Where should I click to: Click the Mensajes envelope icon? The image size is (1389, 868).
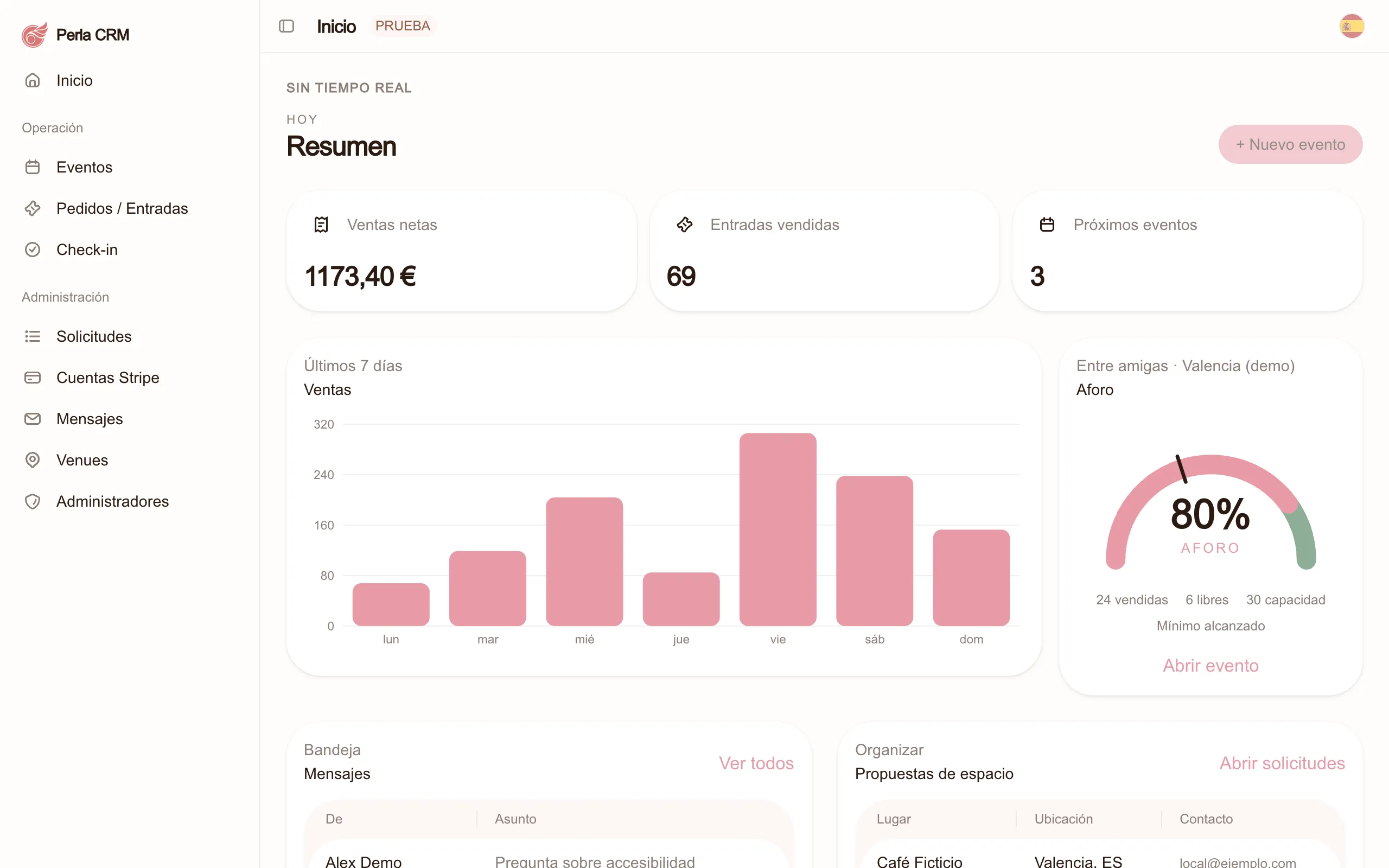click(33, 419)
